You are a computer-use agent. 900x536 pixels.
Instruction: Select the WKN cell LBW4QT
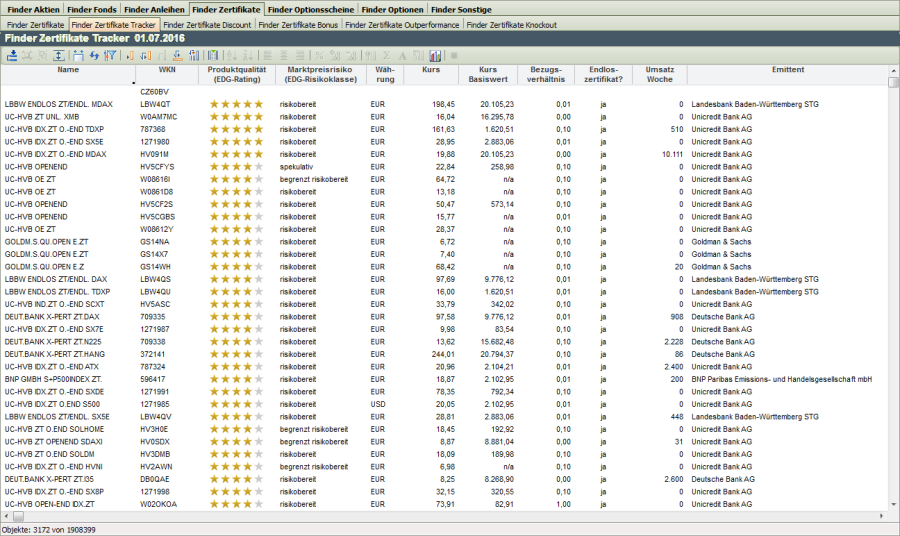155,104
